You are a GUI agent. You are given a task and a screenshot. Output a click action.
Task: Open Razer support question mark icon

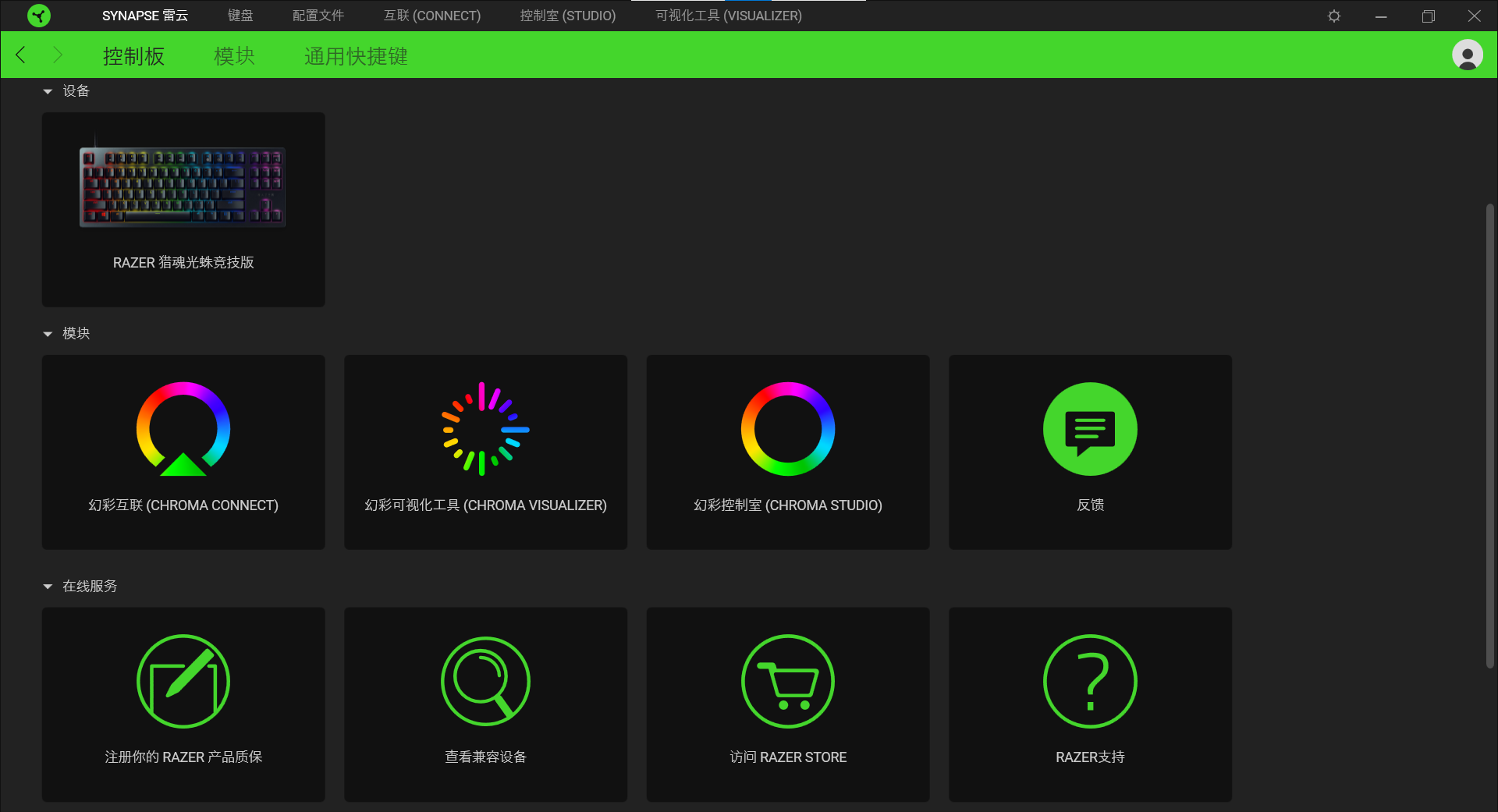1090,681
